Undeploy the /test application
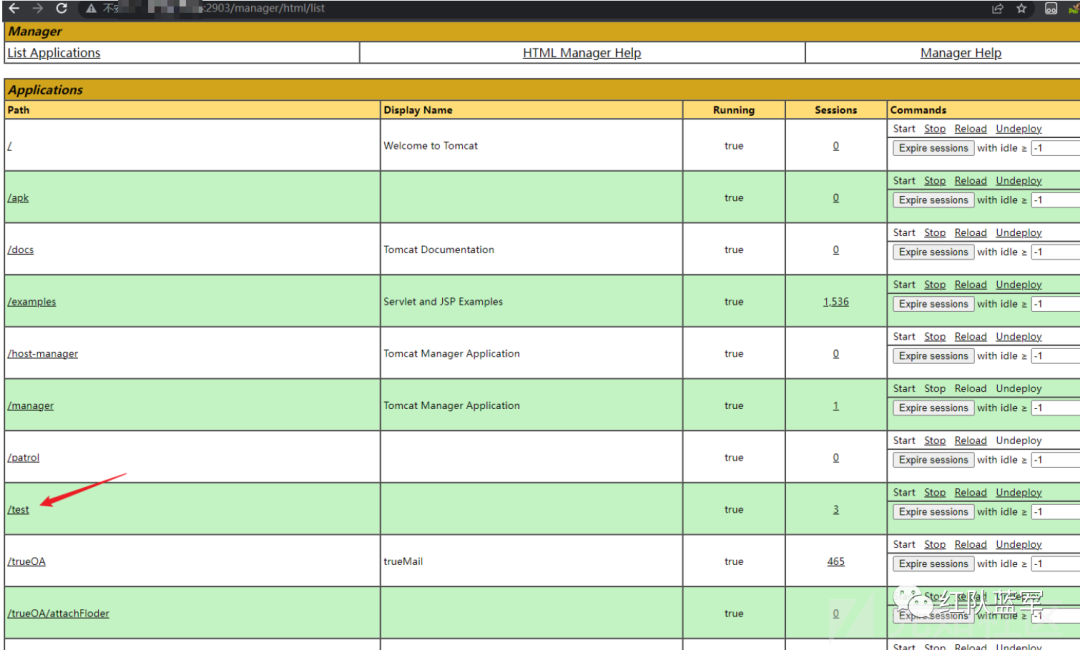Viewport: 1080px width, 650px height. click(1019, 492)
